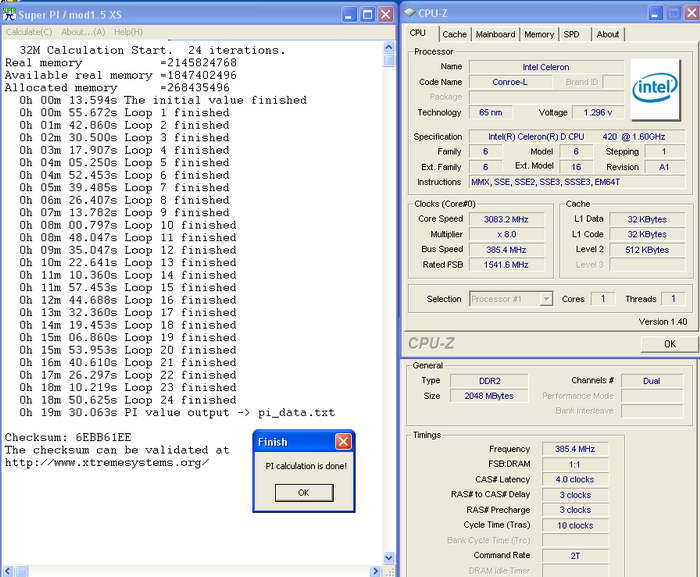This screenshot has width=700, height=577.
Task: Click the Bus Speed value 385.4 MHz
Action: [506, 250]
